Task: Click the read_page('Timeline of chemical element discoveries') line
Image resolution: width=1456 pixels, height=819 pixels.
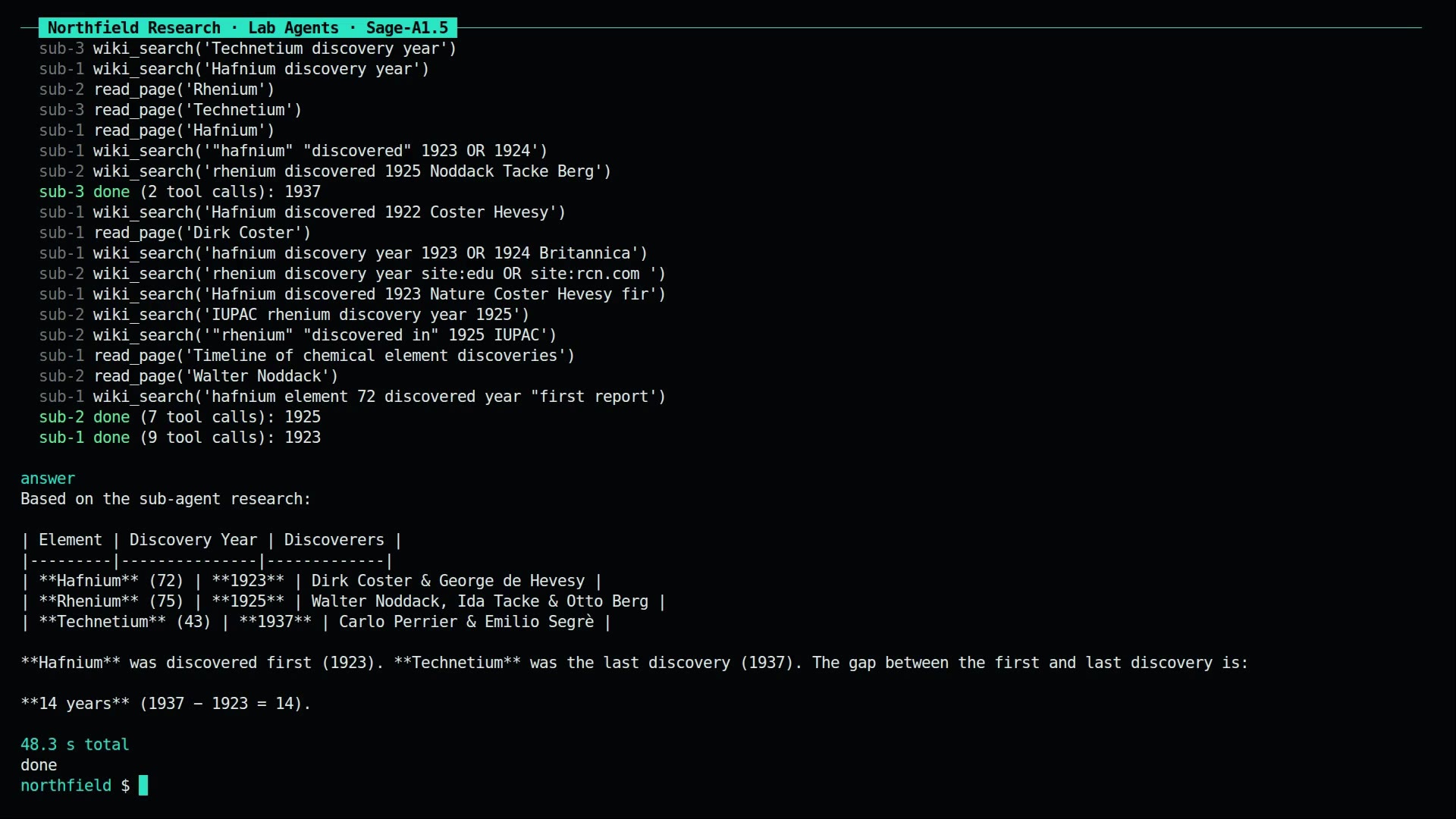Action: pos(307,356)
